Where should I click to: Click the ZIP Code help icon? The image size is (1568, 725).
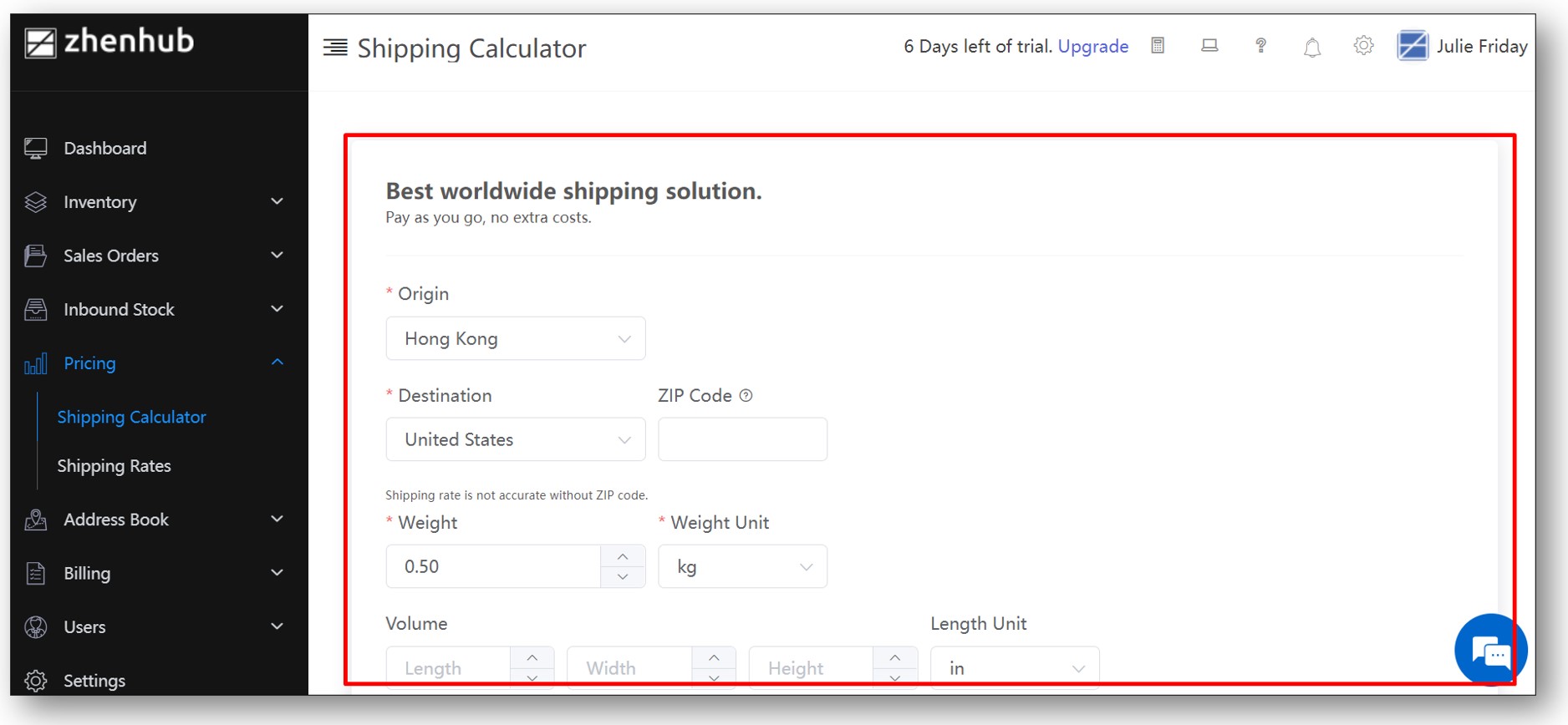pos(746,396)
